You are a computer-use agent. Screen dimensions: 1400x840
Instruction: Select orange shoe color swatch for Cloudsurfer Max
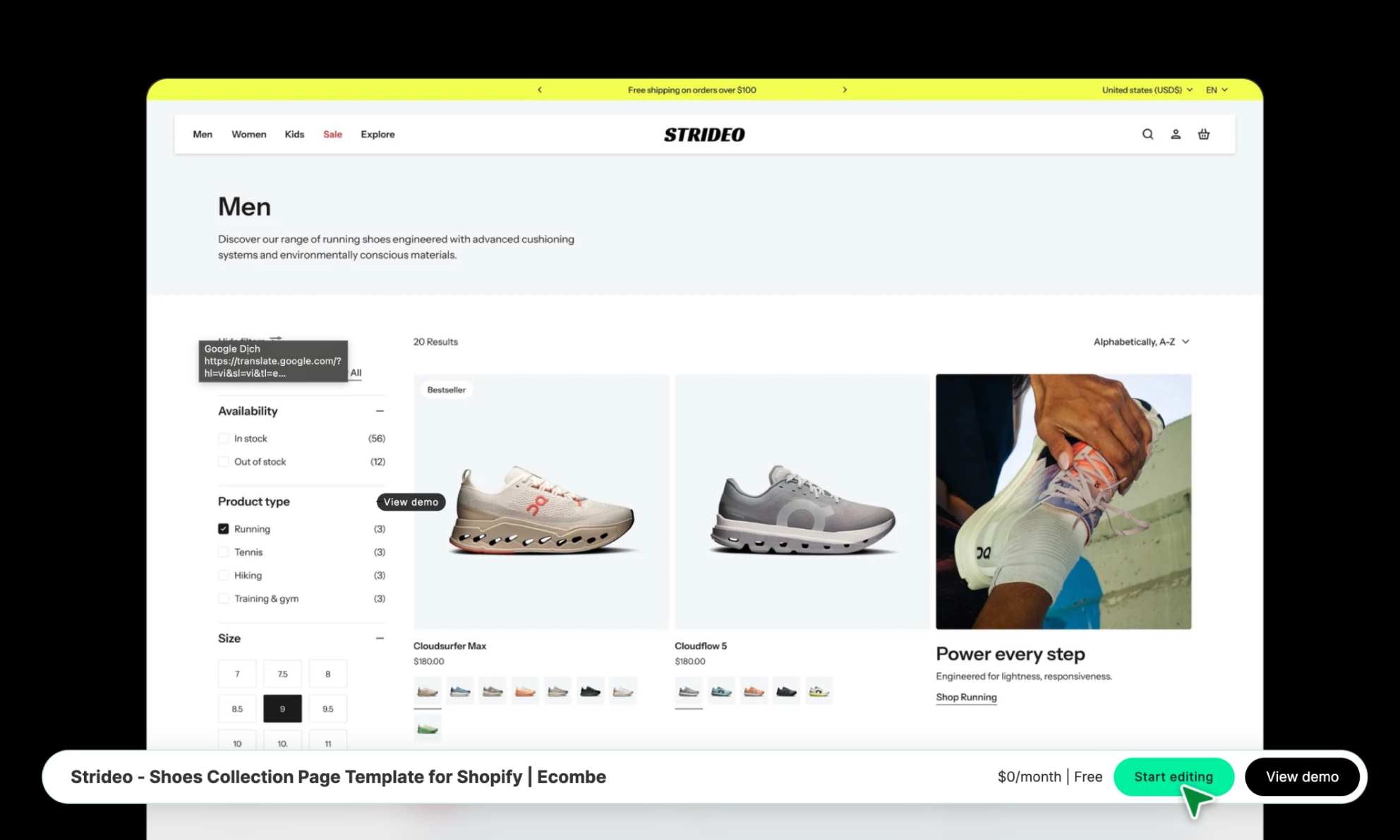pyautogui.click(x=525, y=691)
